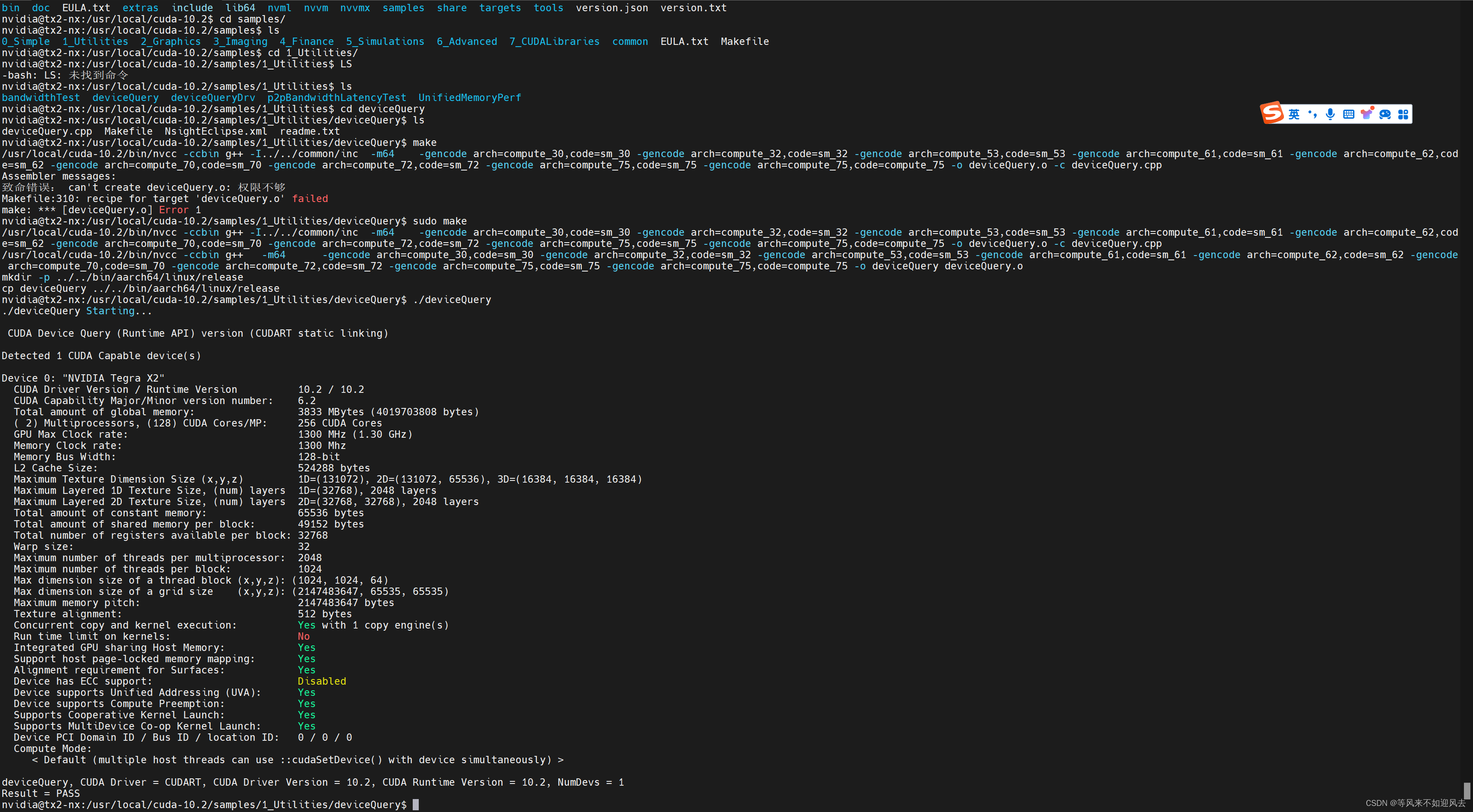Click the 'Compute Mode:' label

click(53, 749)
